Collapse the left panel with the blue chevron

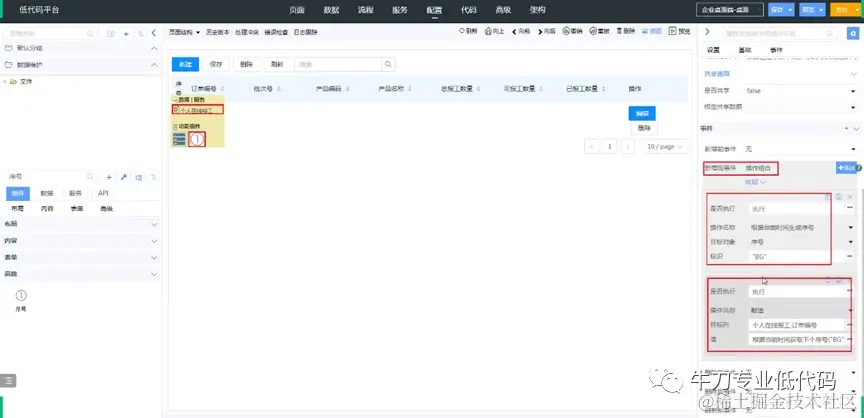pos(154,33)
